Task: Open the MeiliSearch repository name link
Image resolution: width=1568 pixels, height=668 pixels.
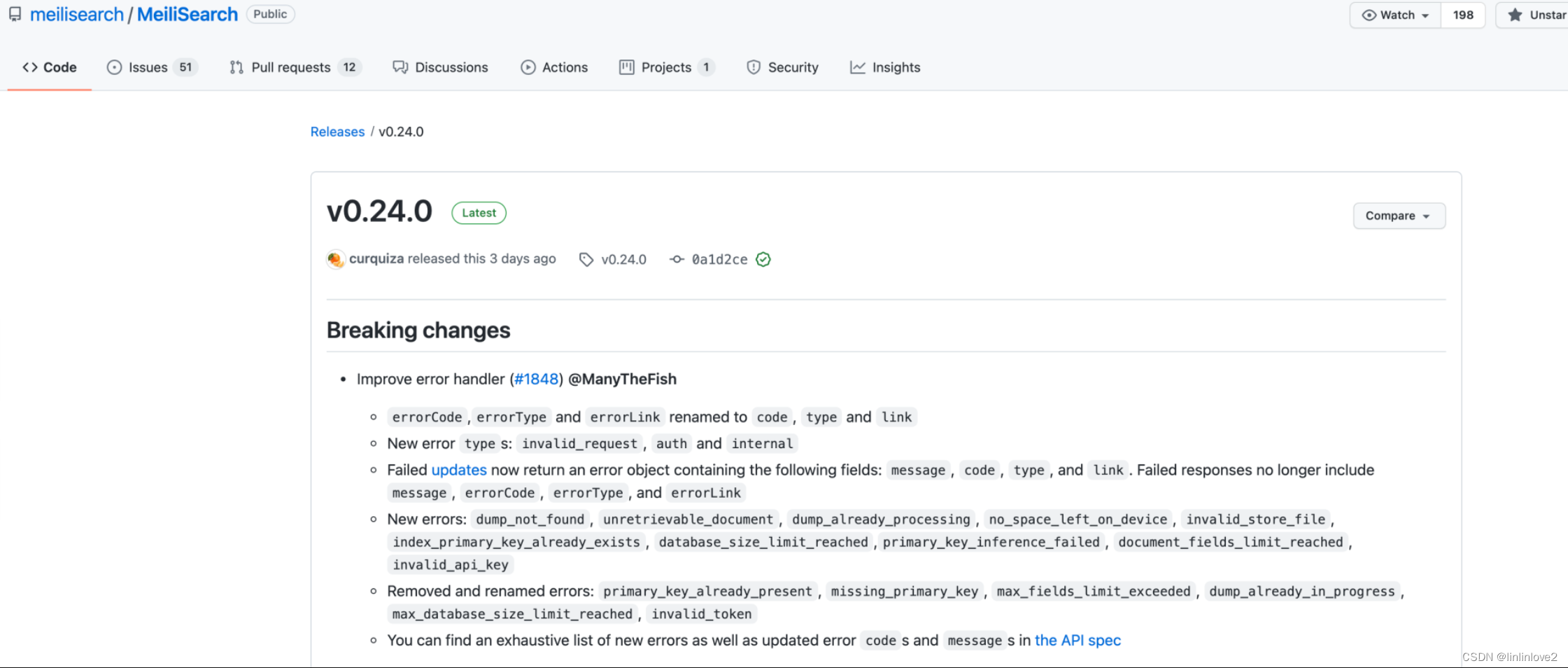Action: coord(187,14)
